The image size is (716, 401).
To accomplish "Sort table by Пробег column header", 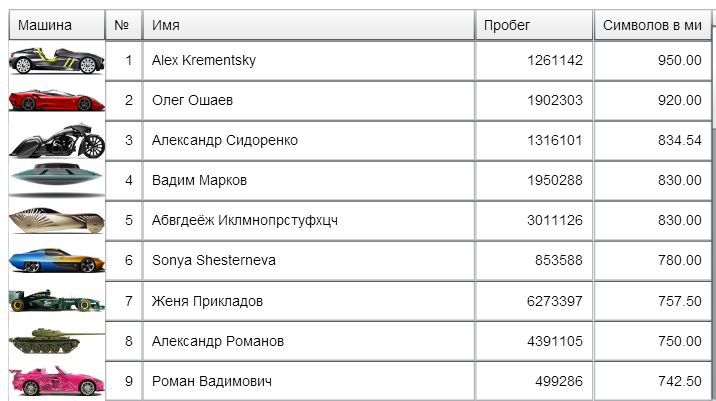I will [x=534, y=25].
